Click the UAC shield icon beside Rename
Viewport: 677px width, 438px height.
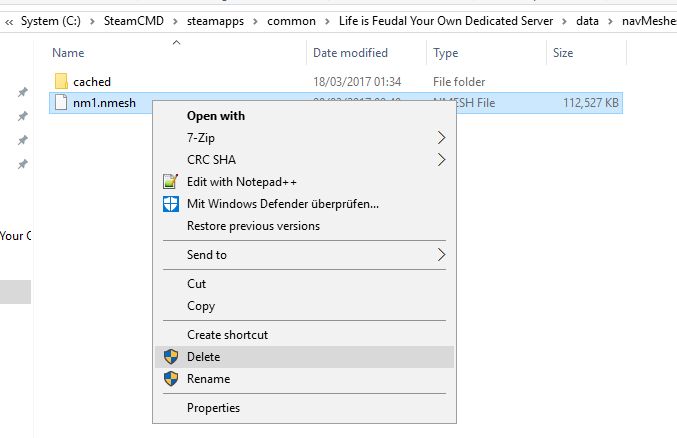171,379
